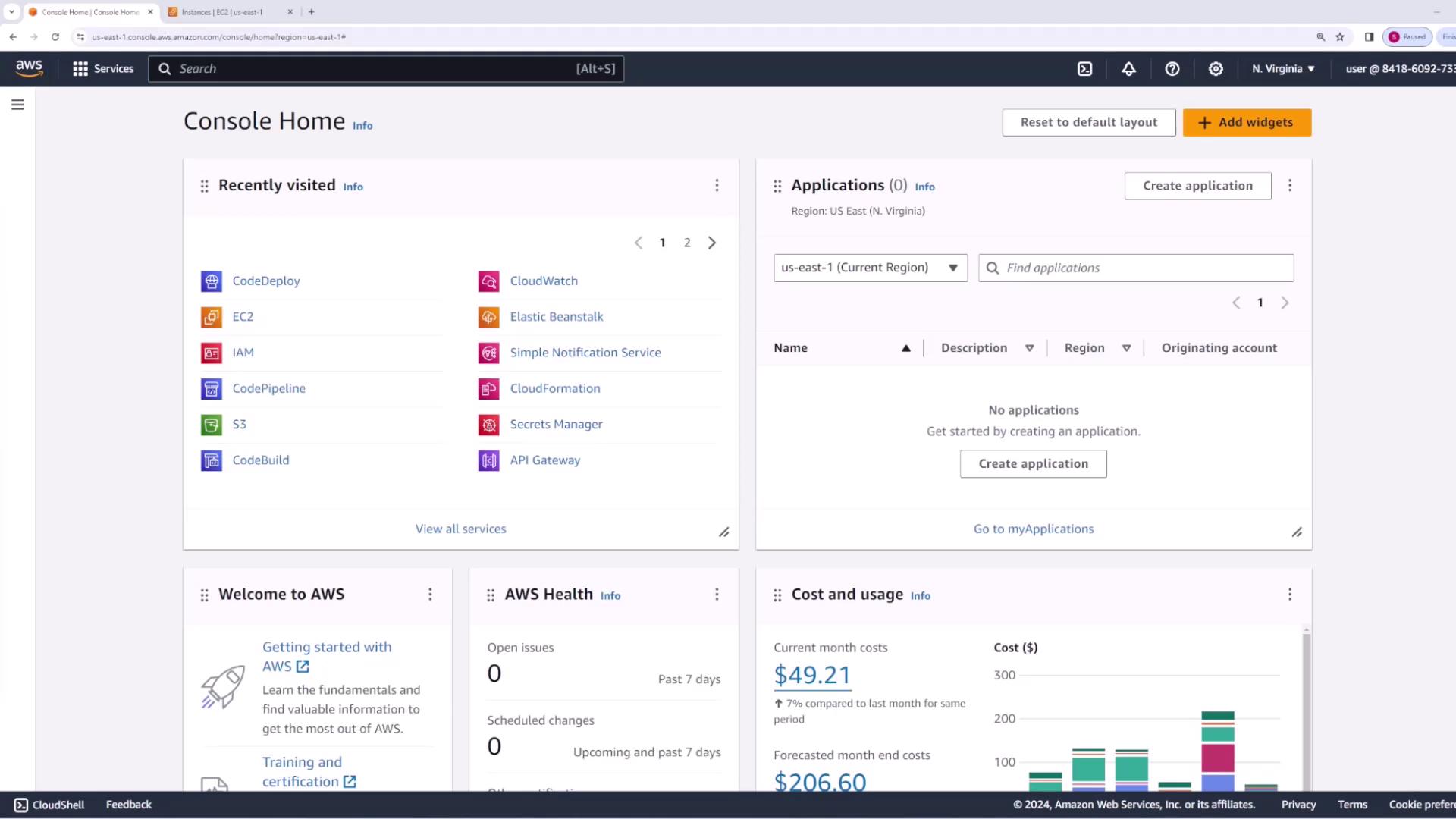Screen dimensions: 1456x819
Task: Open Services grid menu
Action: click(103, 69)
